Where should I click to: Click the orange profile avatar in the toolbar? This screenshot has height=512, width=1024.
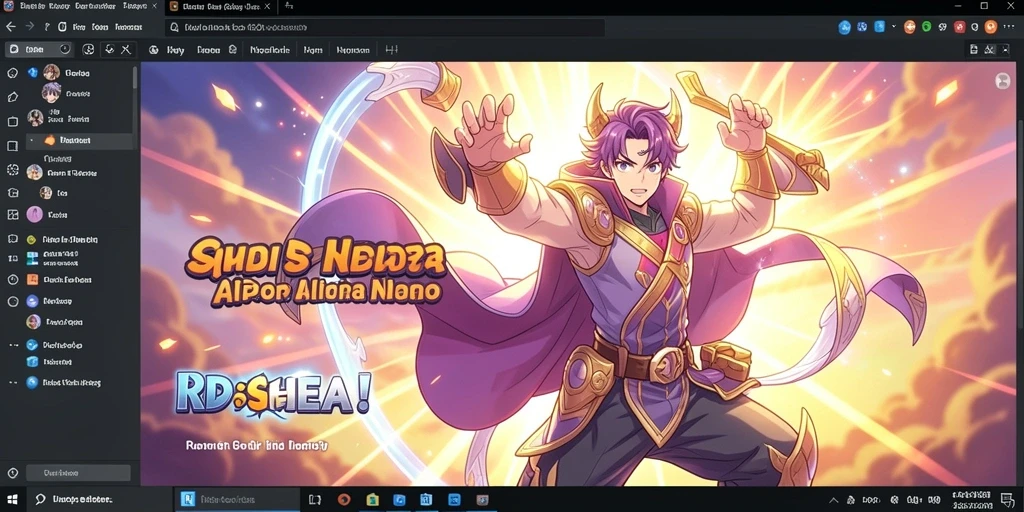(x=991, y=27)
